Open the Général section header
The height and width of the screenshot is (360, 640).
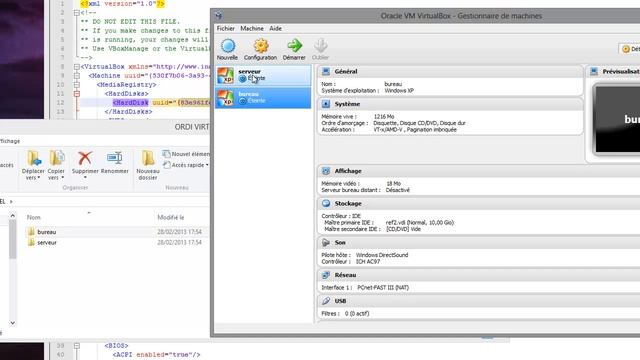point(450,71)
